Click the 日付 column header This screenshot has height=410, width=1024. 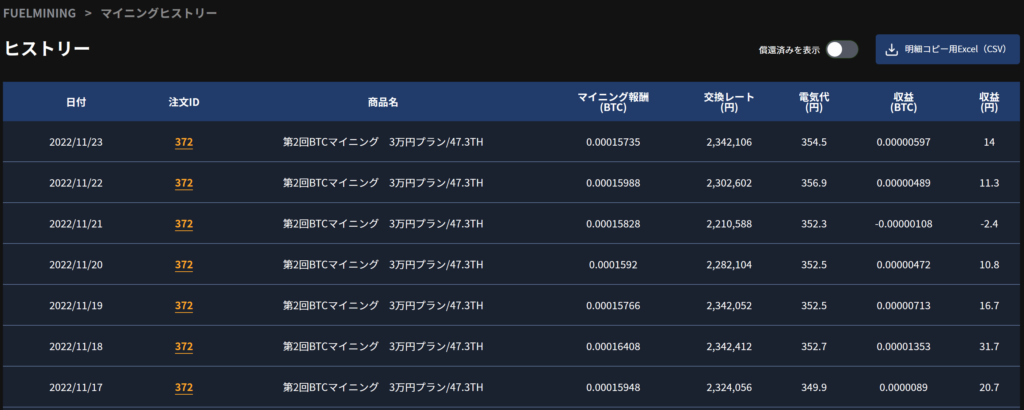76,102
